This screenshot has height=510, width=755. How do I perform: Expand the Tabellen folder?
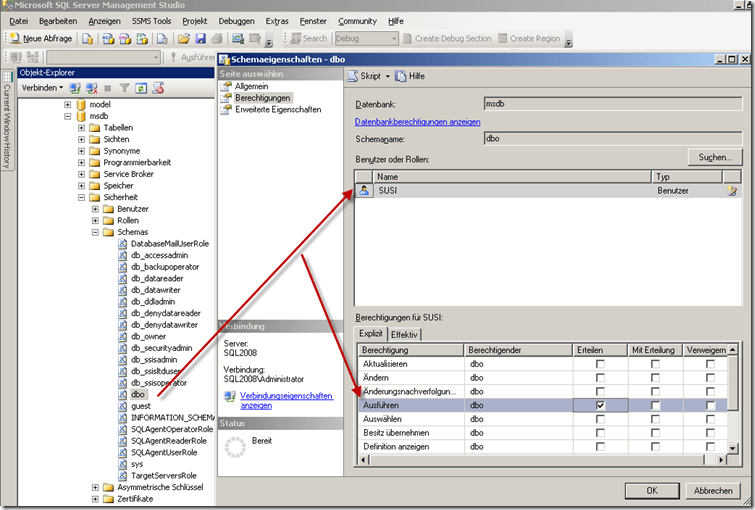[x=81, y=128]
